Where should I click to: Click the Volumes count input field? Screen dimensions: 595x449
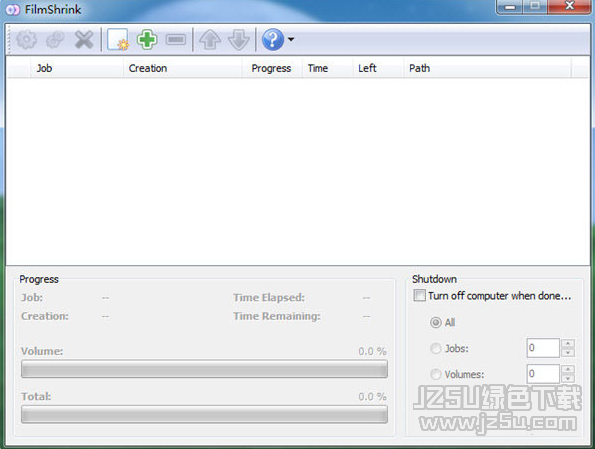click(543, 374)
